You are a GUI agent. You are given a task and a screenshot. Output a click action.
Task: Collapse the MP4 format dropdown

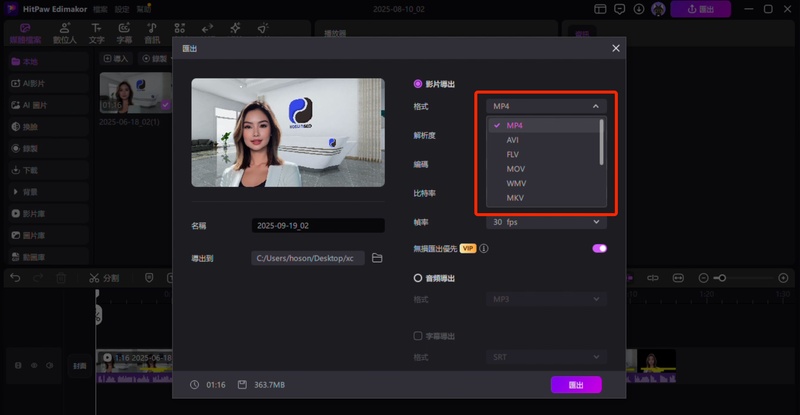546,105
